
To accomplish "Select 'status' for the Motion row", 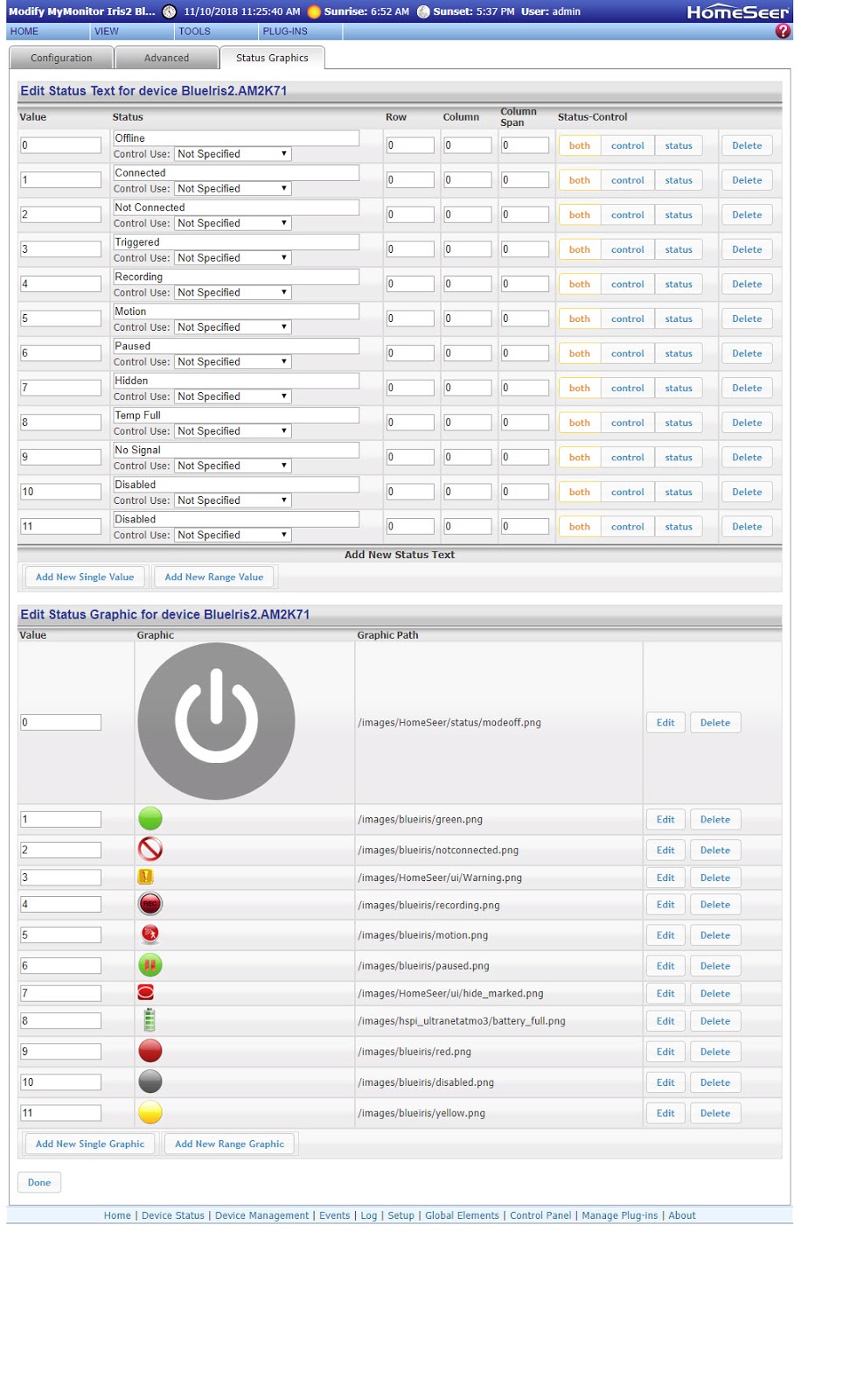I will click(679, 318).
